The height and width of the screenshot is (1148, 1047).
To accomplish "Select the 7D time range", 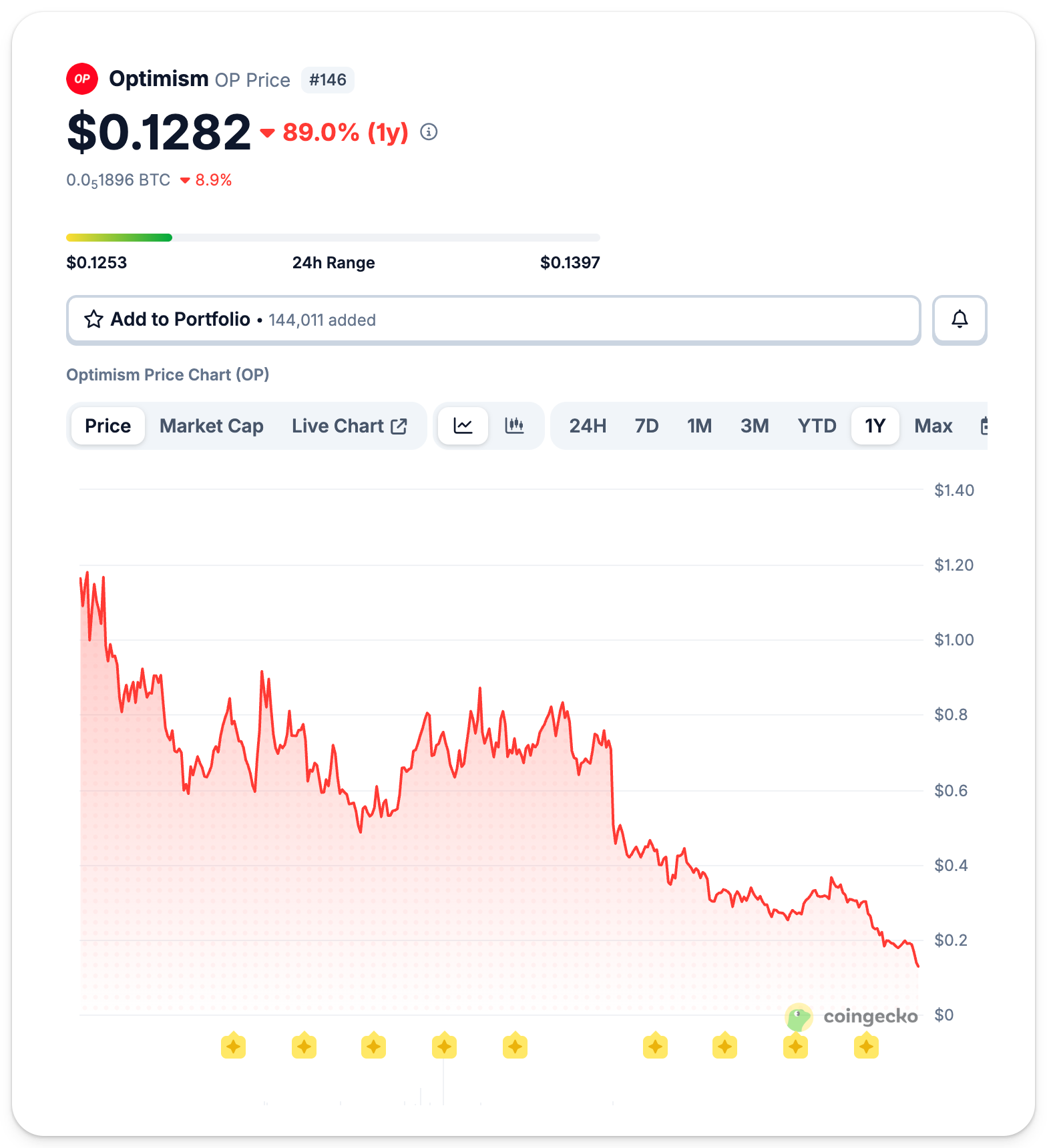I will [646, 426].
